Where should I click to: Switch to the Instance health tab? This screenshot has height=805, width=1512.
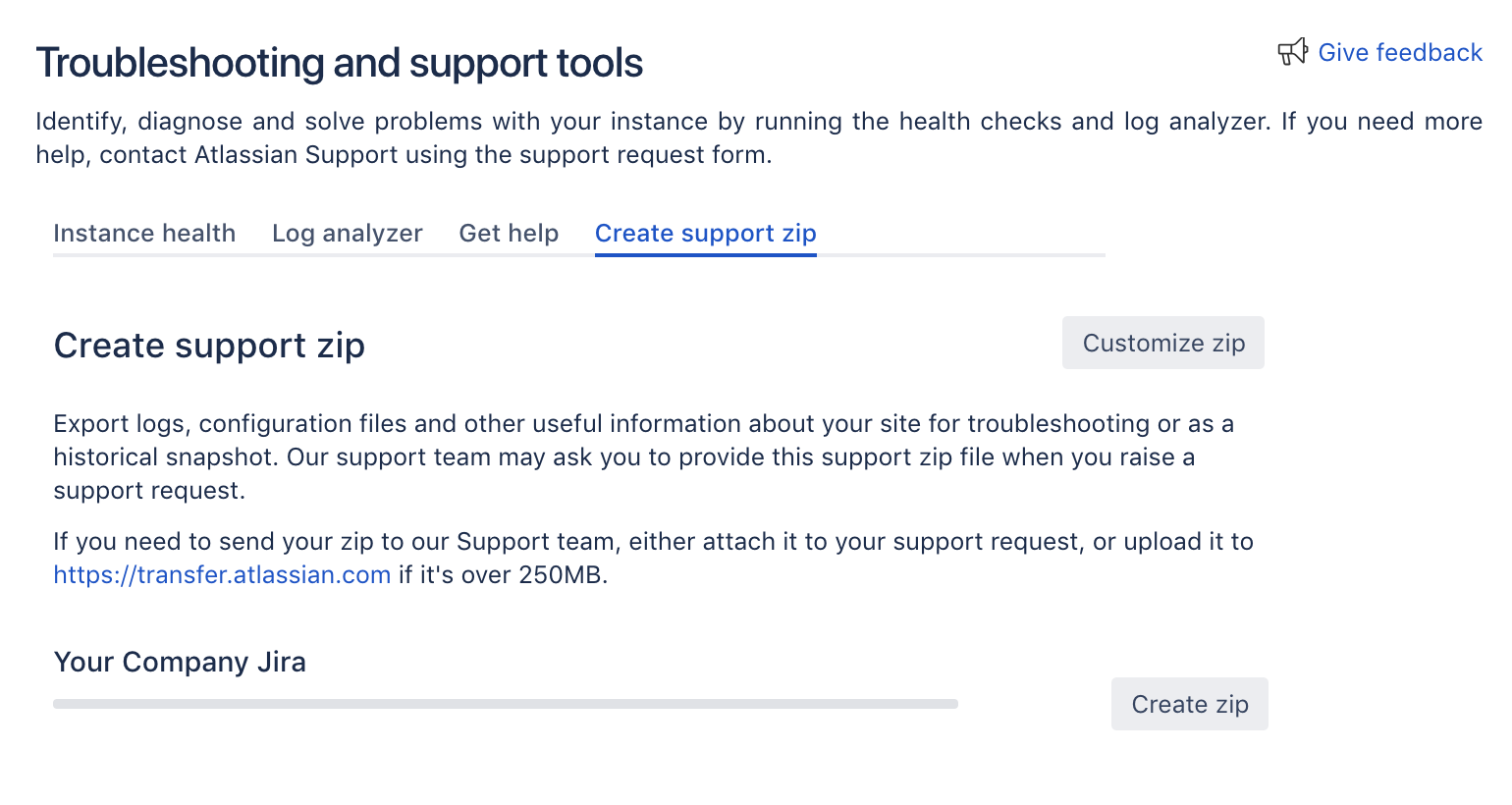click(x=144, y=234)
